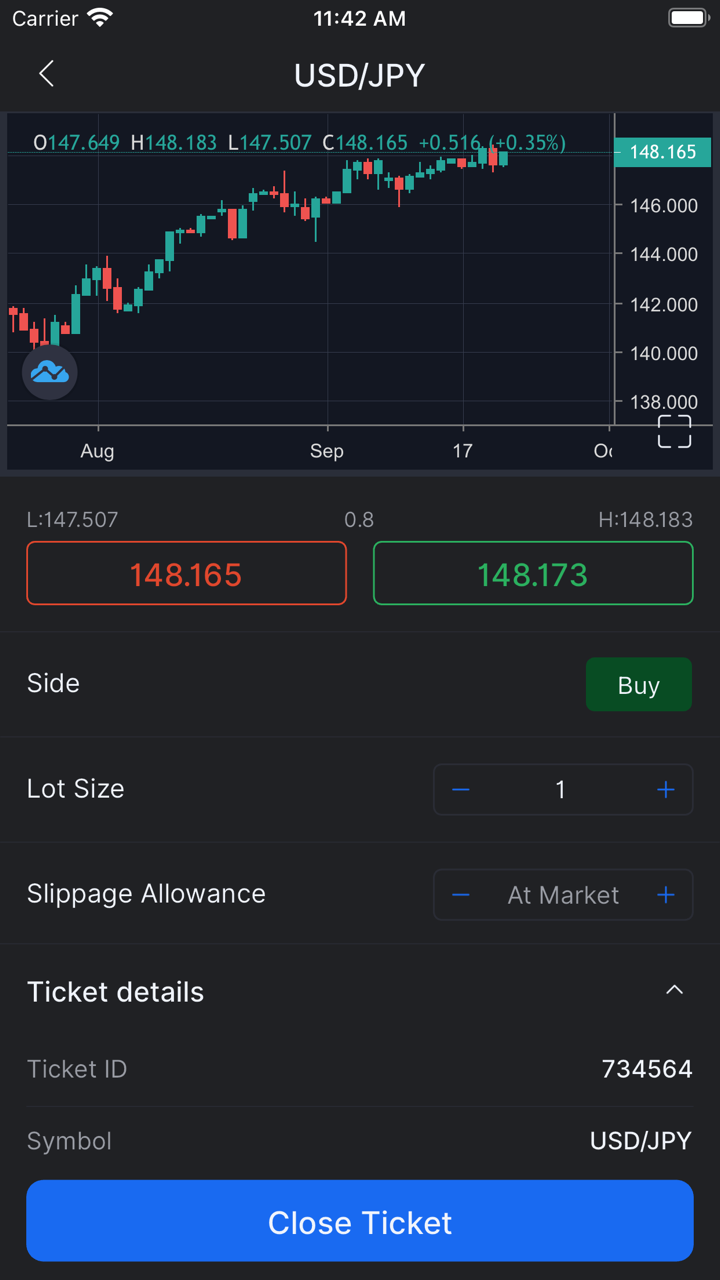Decrease slippage allowance with minus

[x=461, y=895]
